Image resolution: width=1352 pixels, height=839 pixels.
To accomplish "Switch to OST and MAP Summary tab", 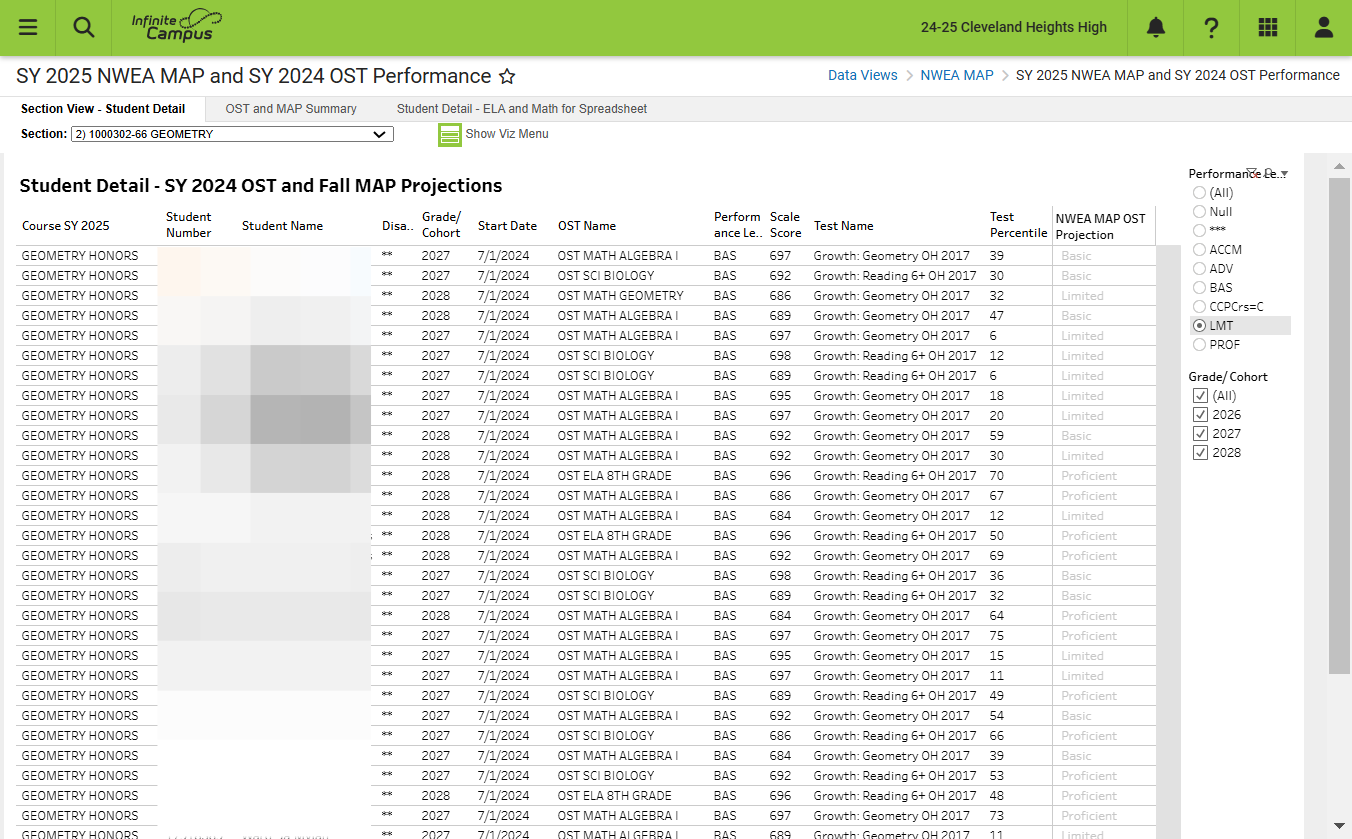I will (x=291, y=109).
